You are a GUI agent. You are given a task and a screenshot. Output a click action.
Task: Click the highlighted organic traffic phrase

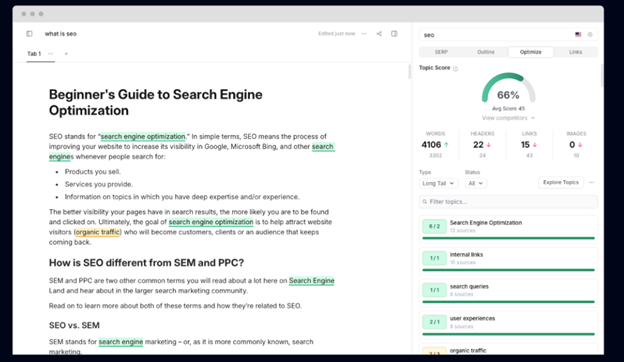[x=98, y=232]
